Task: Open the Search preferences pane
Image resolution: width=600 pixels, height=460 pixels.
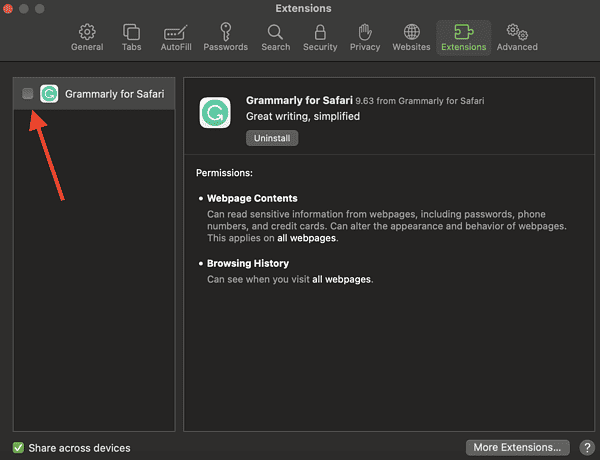Action: [x=275, y=37]
